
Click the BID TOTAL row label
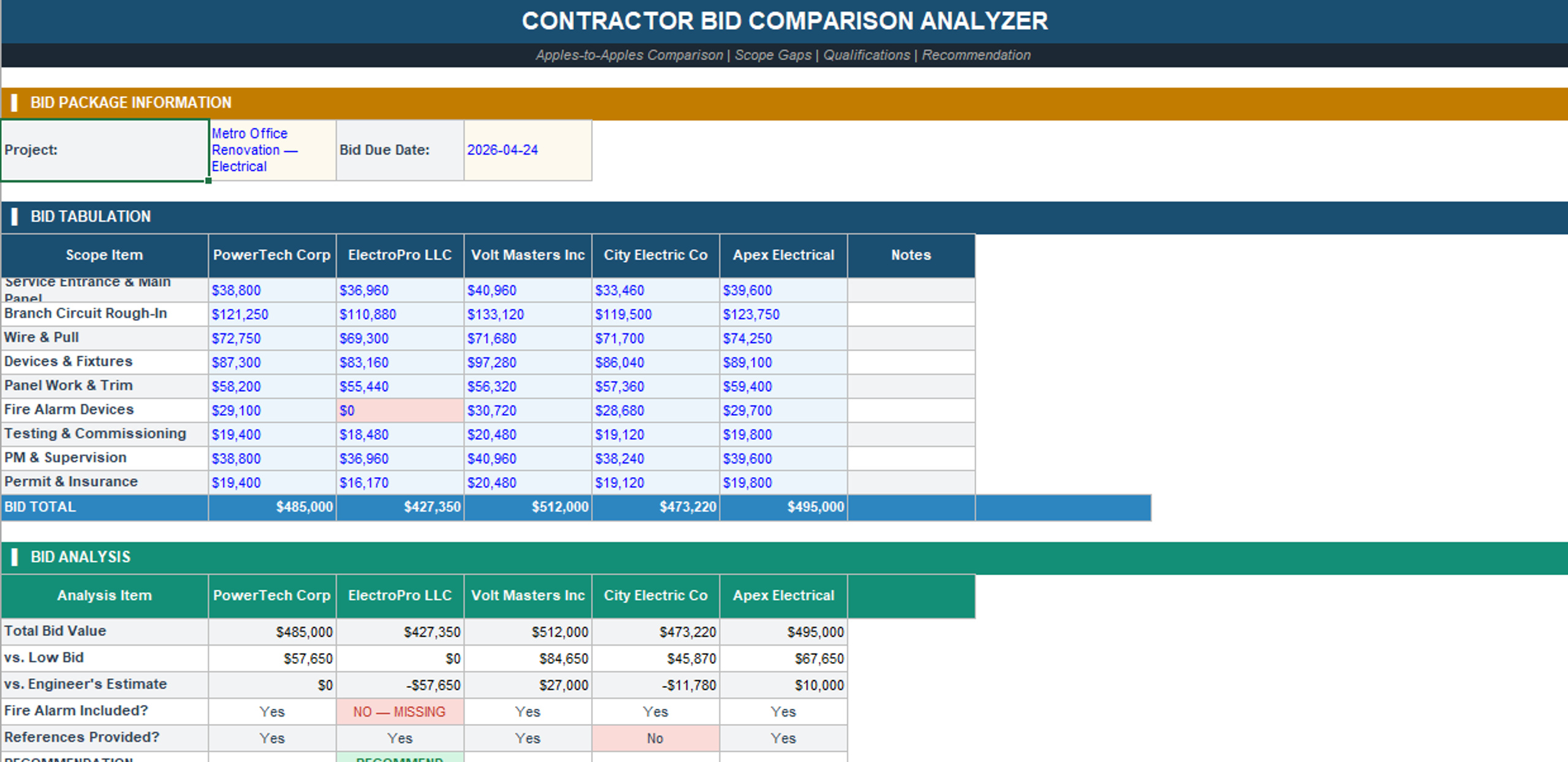tap(105, 507)
